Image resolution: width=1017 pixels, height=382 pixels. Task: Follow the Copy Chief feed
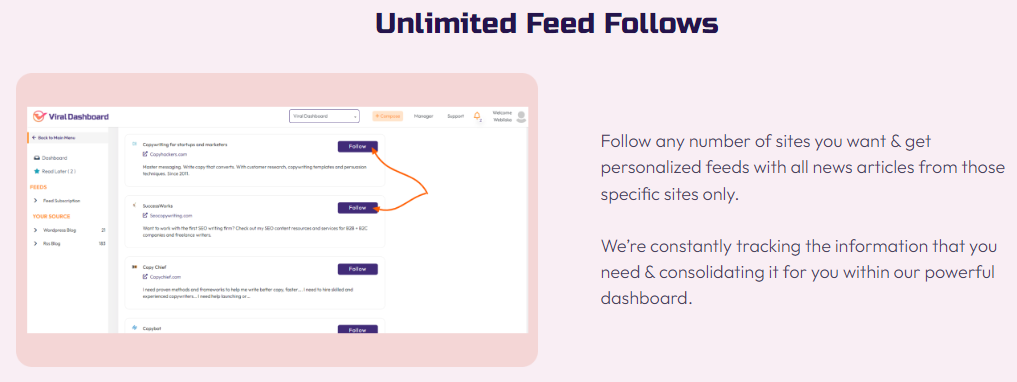357,269
